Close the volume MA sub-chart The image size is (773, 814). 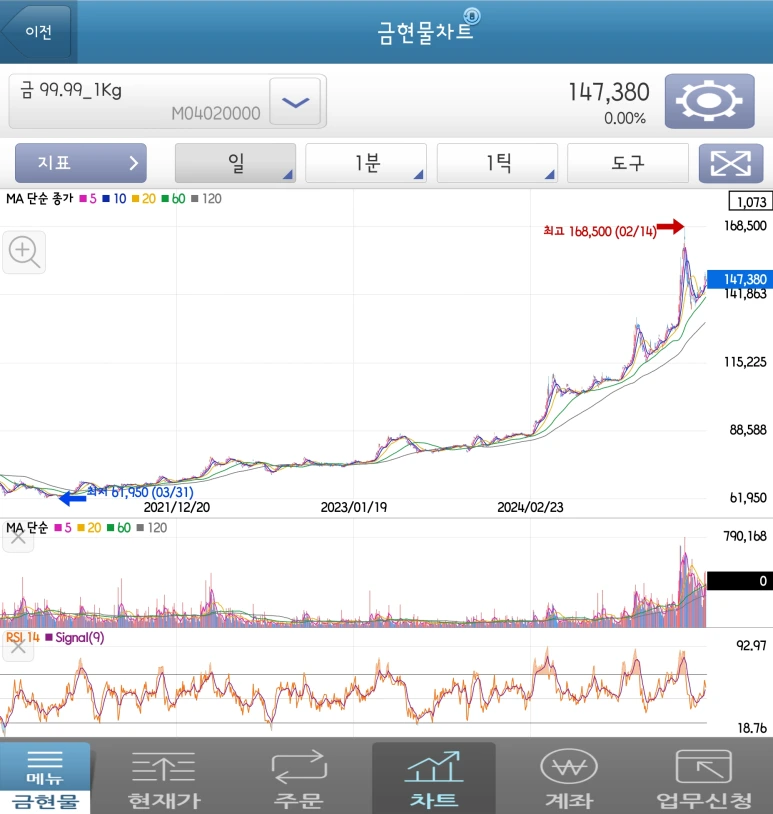click(18, 538)
